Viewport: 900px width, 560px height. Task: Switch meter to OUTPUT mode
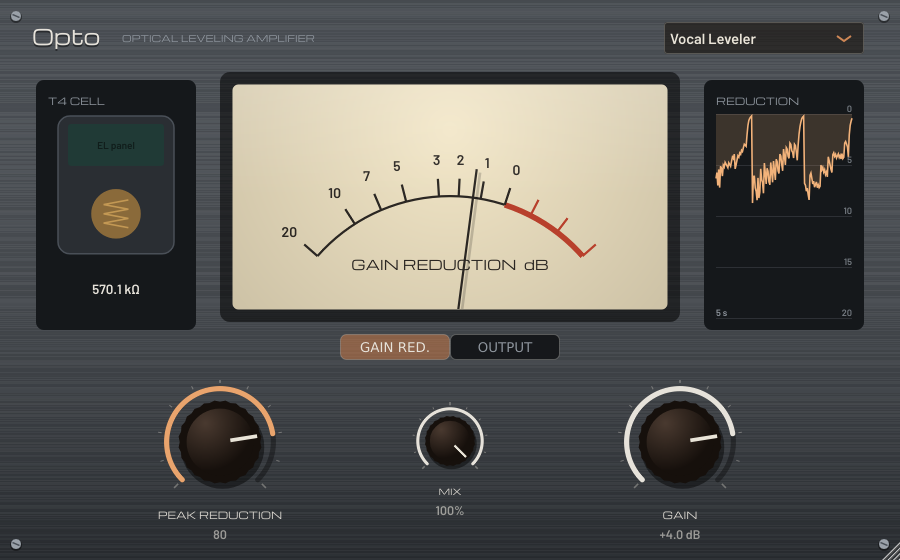[505, 347]
